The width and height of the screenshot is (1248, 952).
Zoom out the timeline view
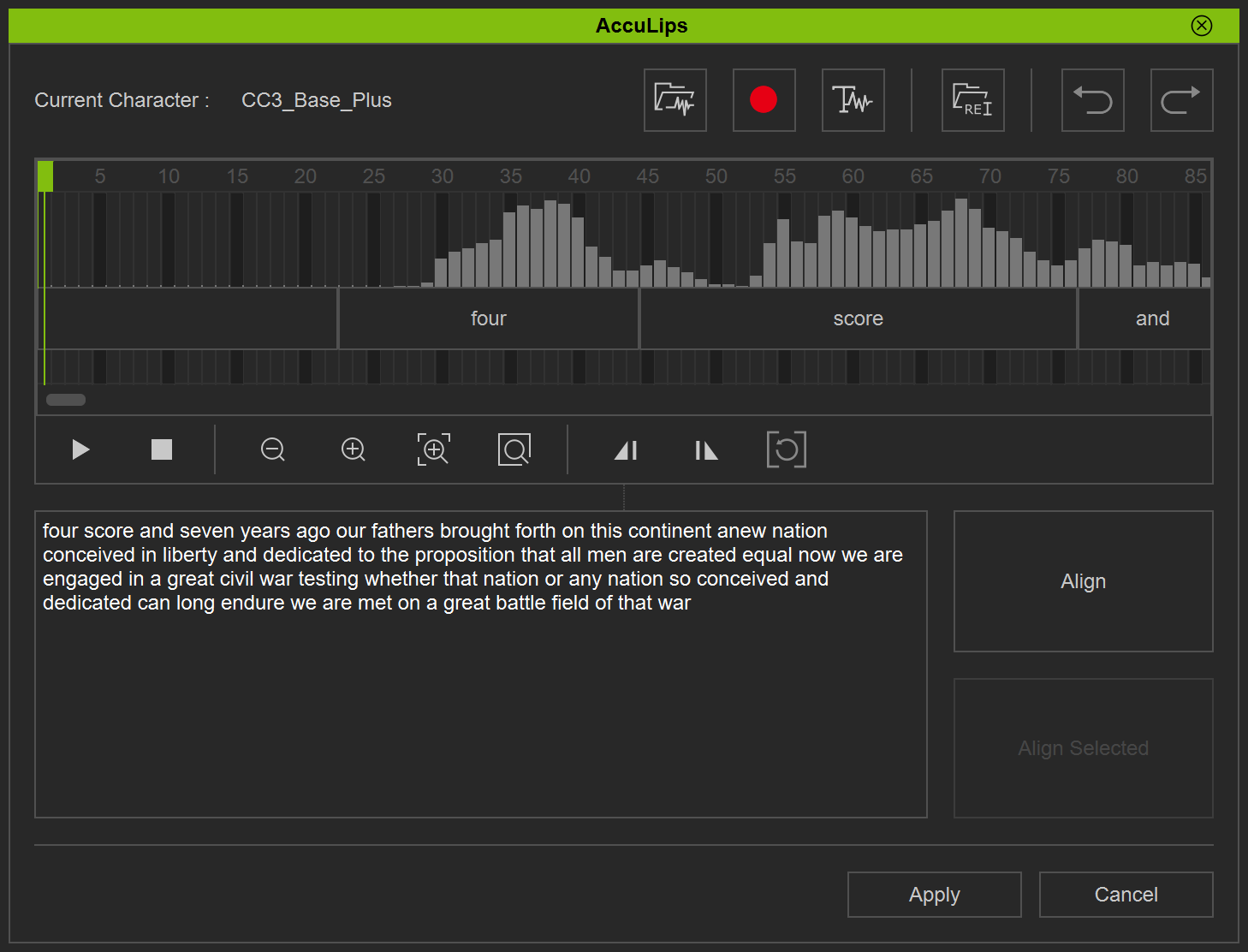click(x=273, y=449)
